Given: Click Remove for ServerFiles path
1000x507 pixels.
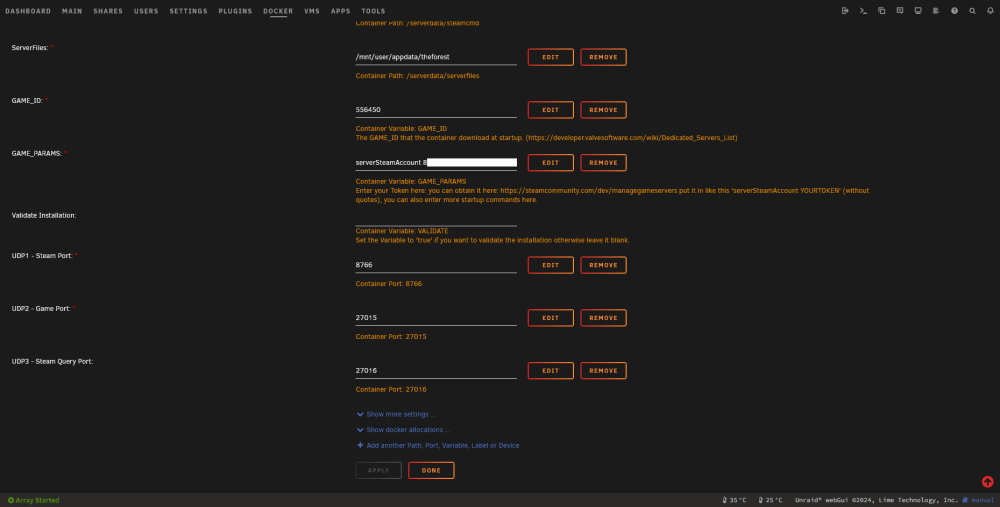Looking at the screenshot, I should [603, 57].
